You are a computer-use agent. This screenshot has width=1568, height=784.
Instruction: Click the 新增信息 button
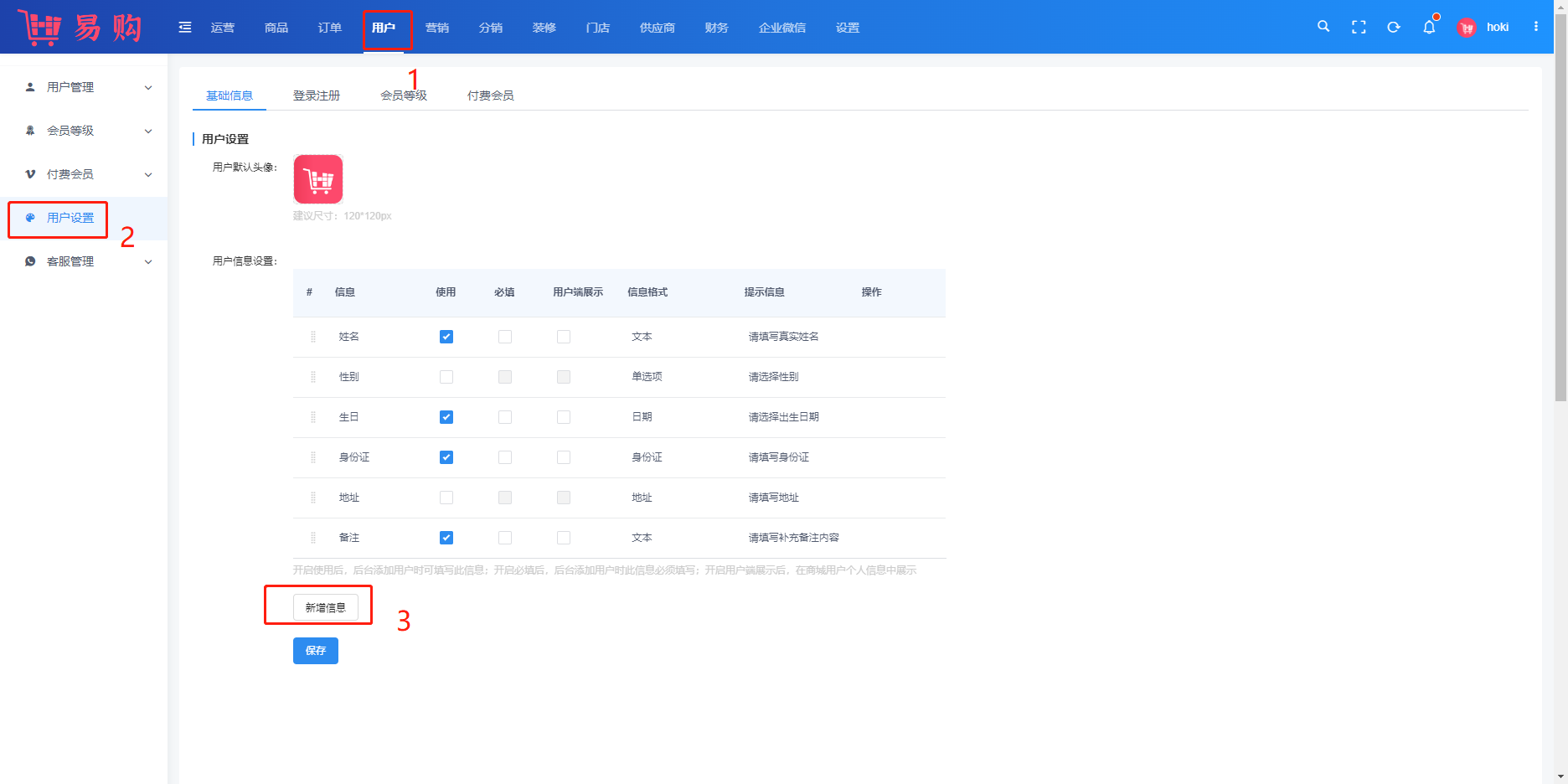tap(326, 607)
